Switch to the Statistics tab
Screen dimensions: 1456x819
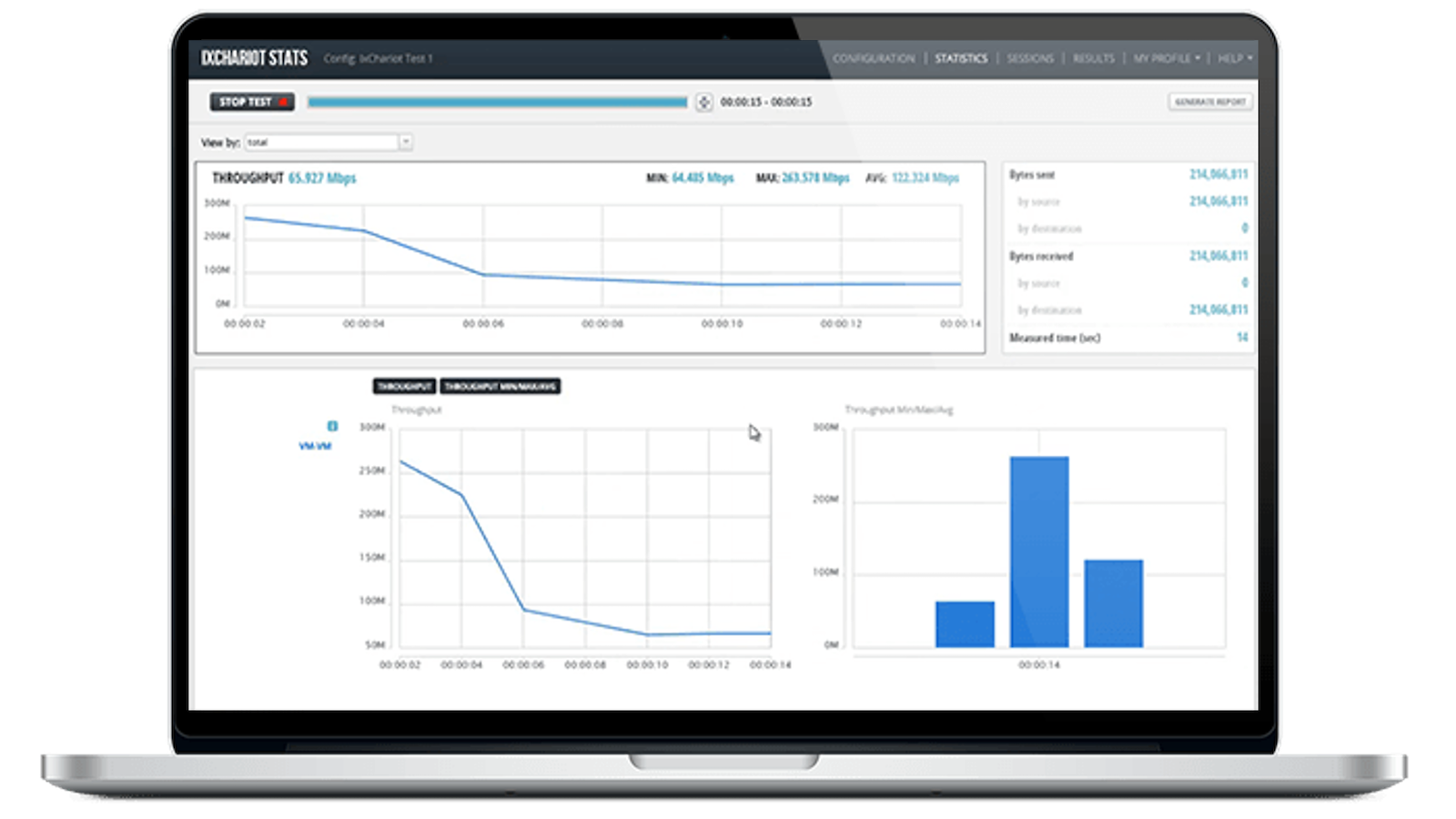(961, 58)
